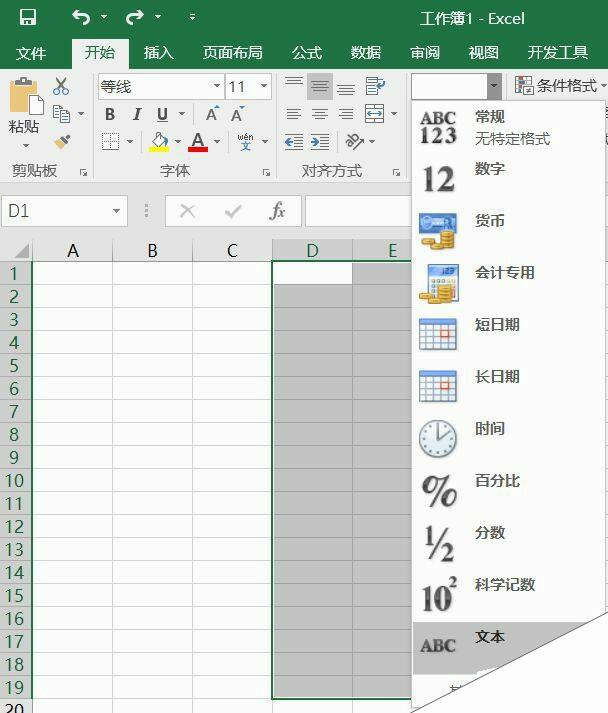608x713 pixels.
Task: Click the Format Painter brush icon
Action: point(62,141)
